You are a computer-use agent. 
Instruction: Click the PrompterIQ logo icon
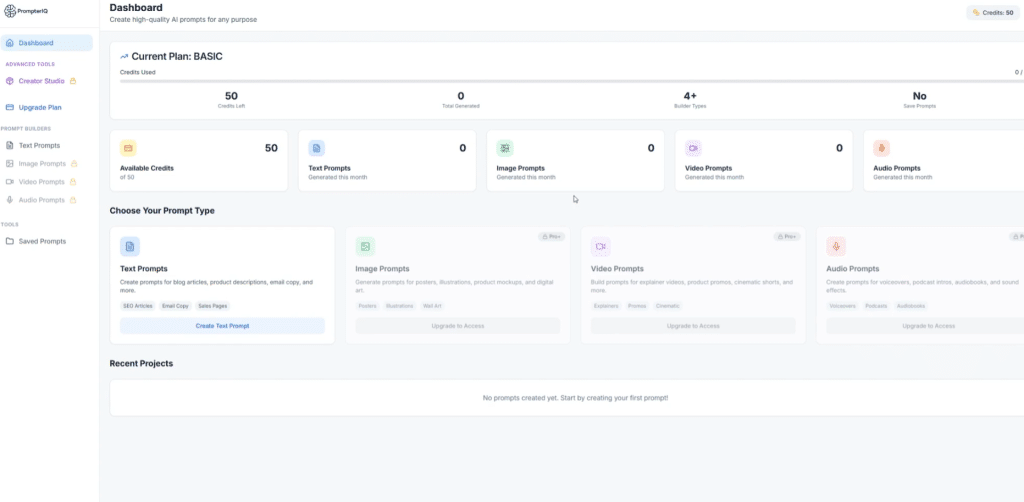[x=9, y=12]
